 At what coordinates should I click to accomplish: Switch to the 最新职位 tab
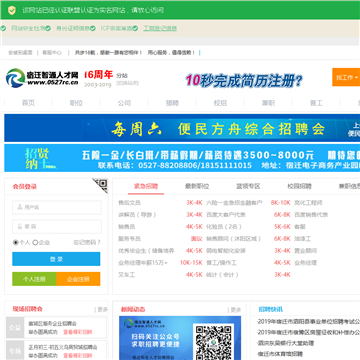point(197,186)
